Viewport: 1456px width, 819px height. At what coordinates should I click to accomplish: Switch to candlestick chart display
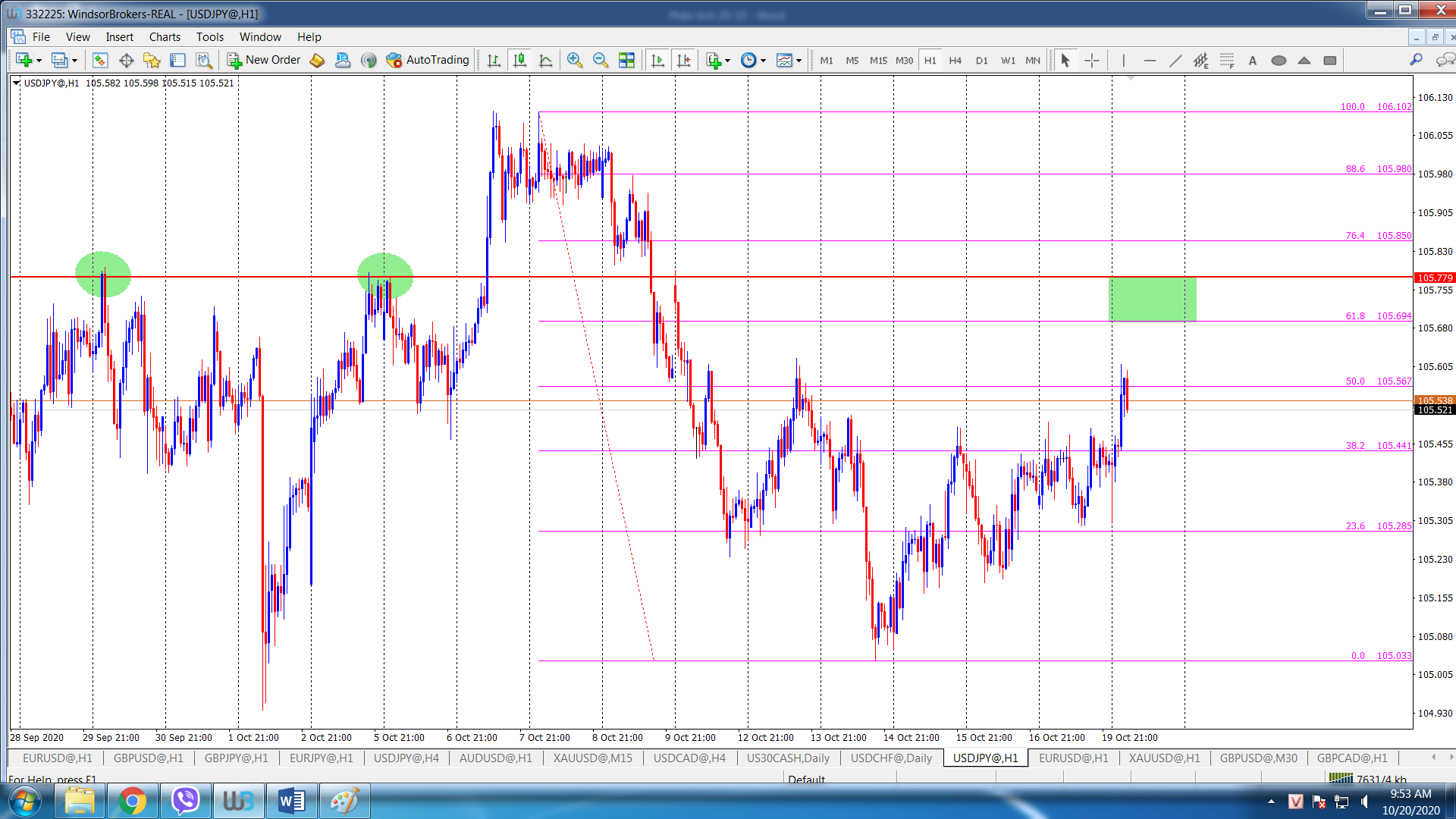pyautogui.click(x=519, y=60)
